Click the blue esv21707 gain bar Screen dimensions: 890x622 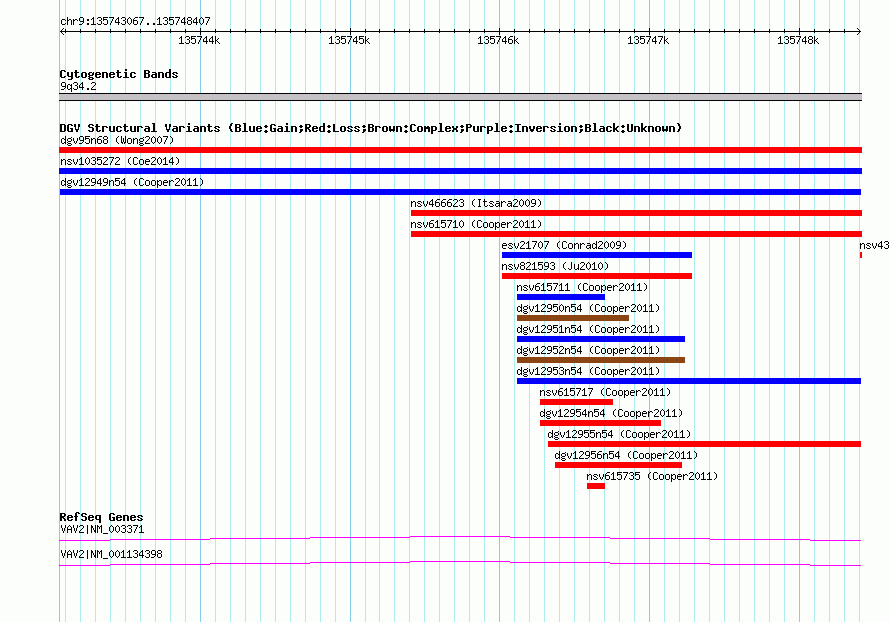(597, 255)
